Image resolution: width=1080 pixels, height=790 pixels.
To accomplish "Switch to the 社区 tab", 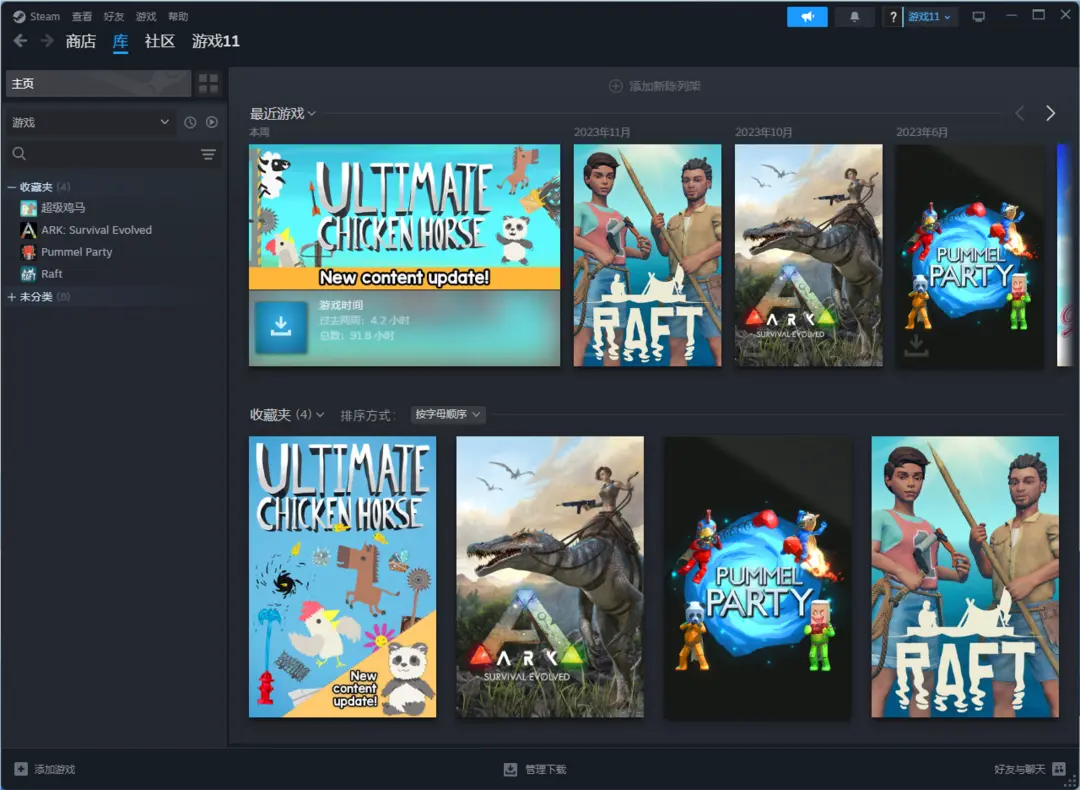I will (x=160, y=41).
